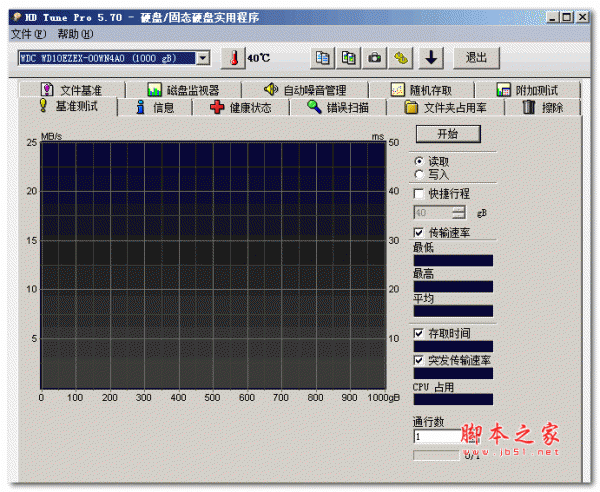Switch to the 自动噪音管理 tab

point(305,90)
